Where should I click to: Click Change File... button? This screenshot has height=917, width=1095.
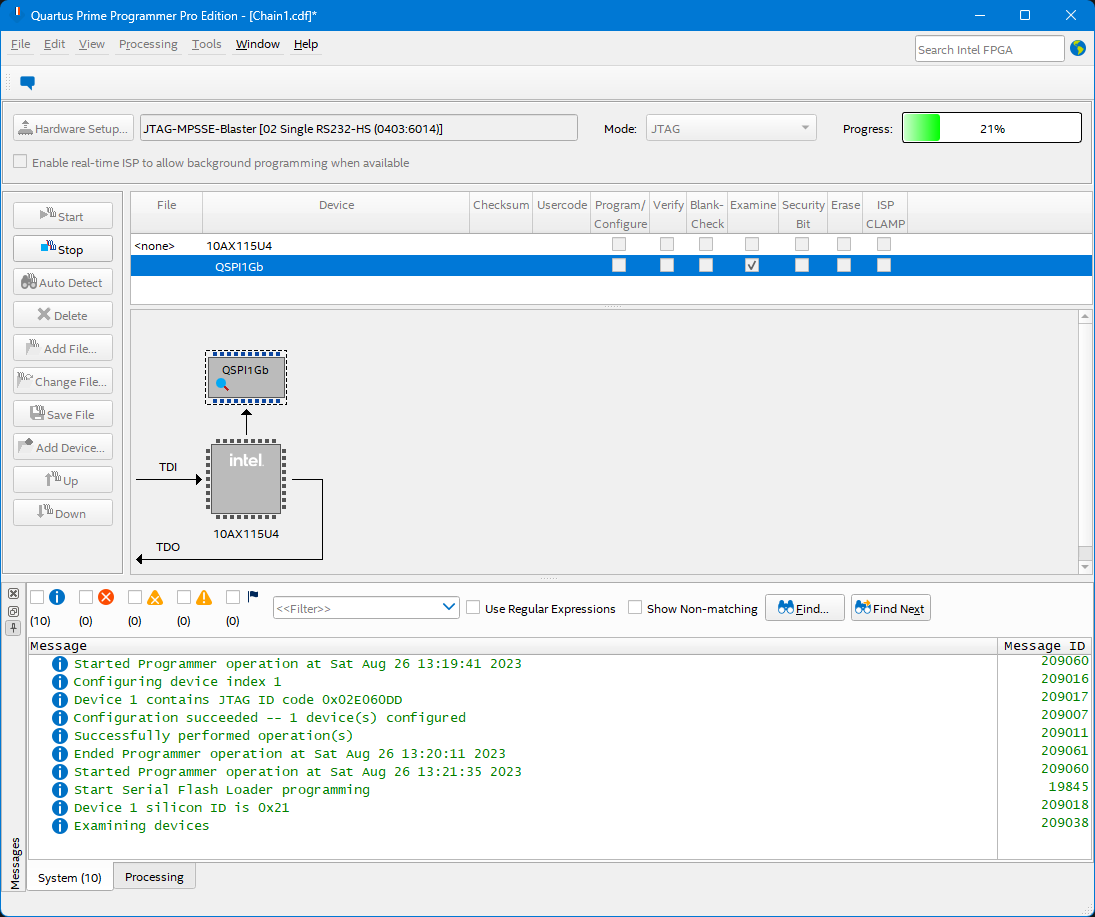point(63,381)
